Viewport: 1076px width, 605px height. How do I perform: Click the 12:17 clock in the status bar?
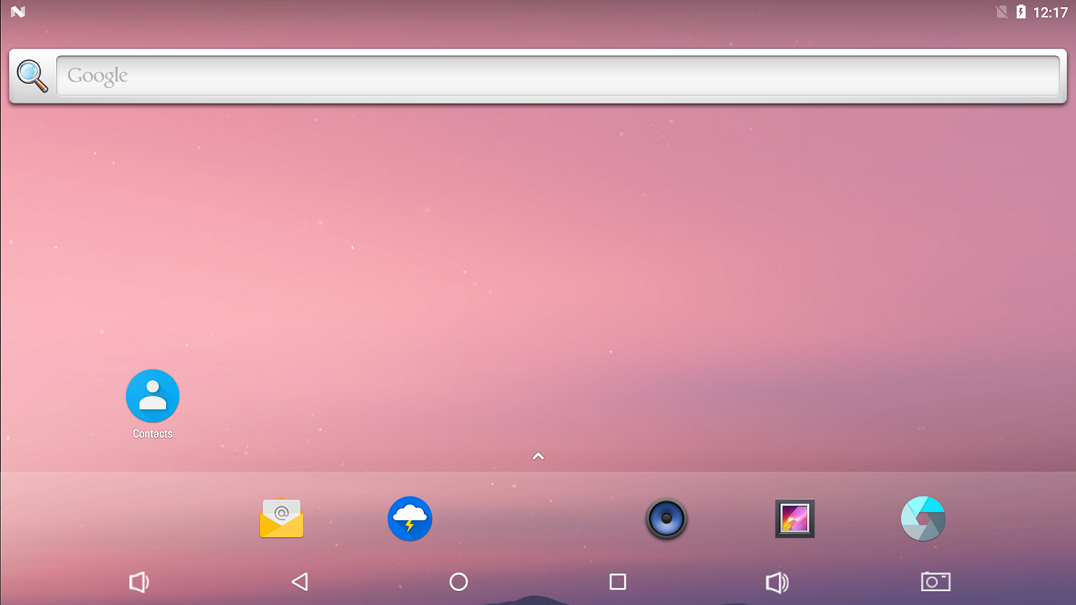pyautogui.click(x=1050, y=13)
